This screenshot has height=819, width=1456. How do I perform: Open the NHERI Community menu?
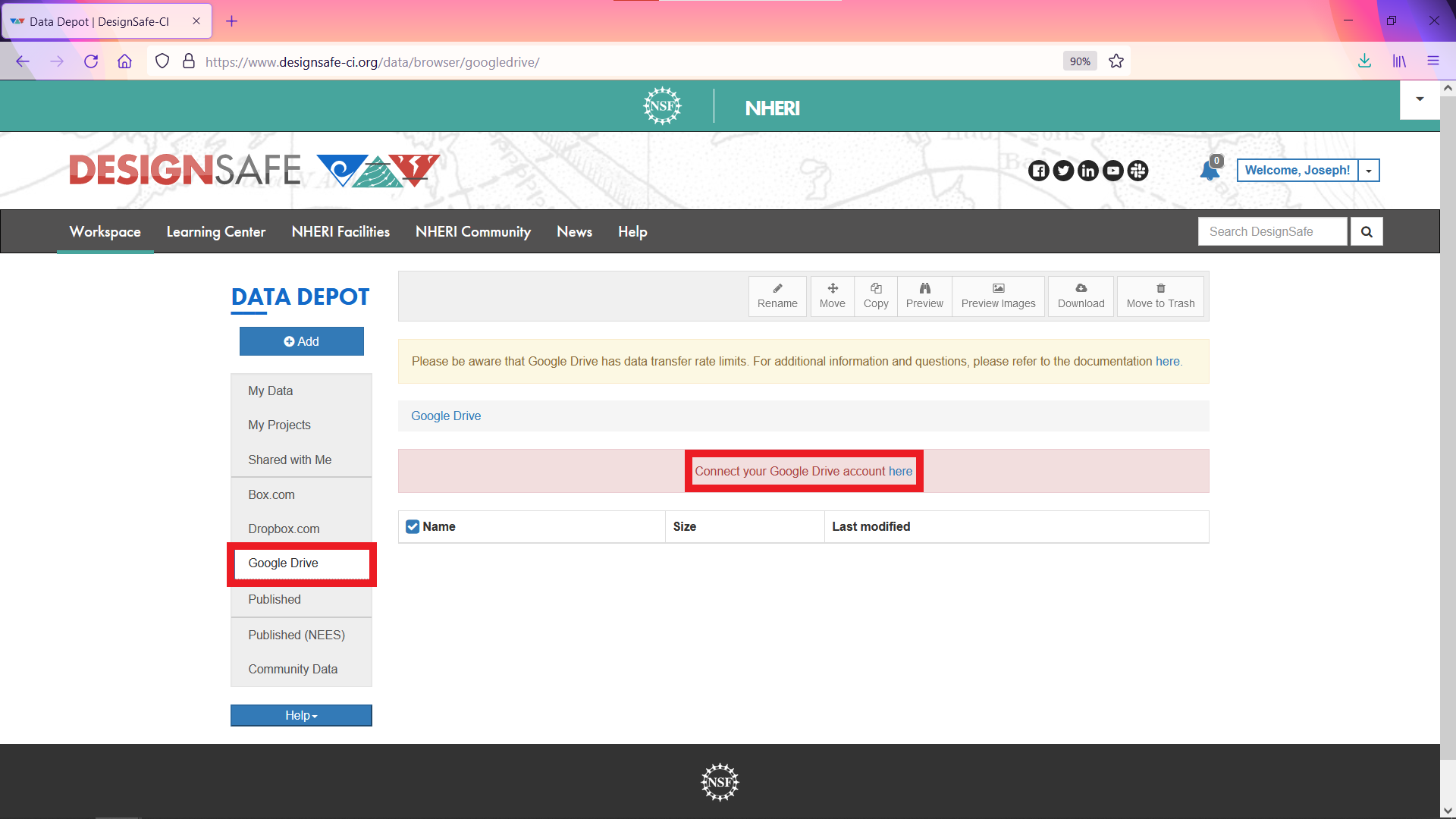[473, 232]
